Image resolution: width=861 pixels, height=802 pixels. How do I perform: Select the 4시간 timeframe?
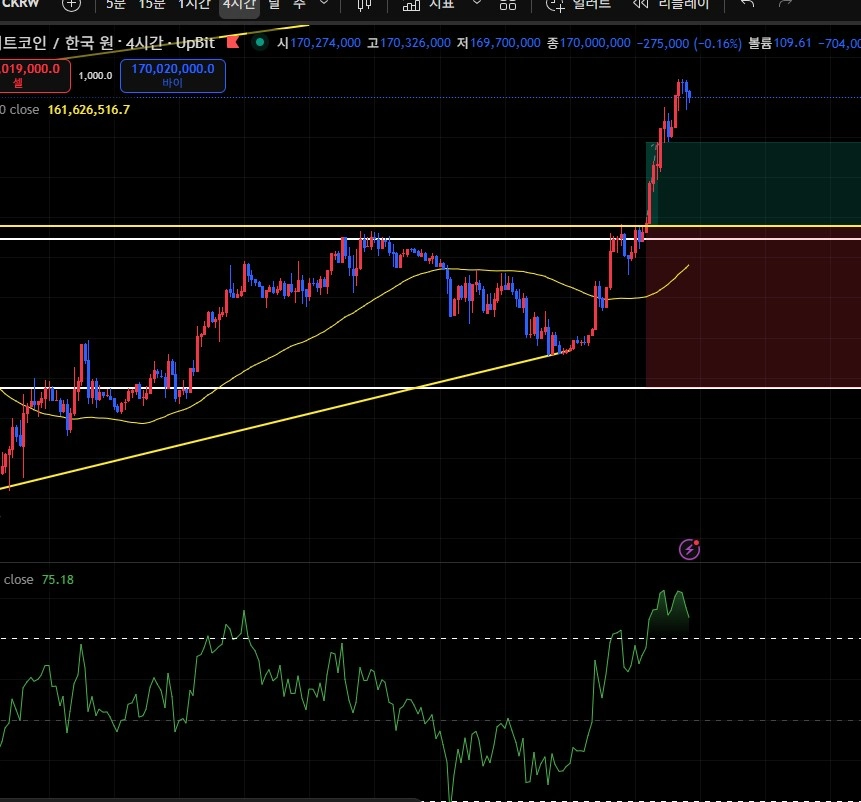click(x=239, y=5)
